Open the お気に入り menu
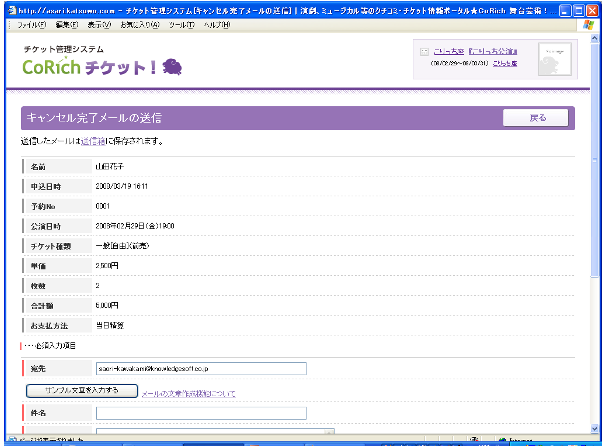This screenshot has width=606, height=446. 138,24
